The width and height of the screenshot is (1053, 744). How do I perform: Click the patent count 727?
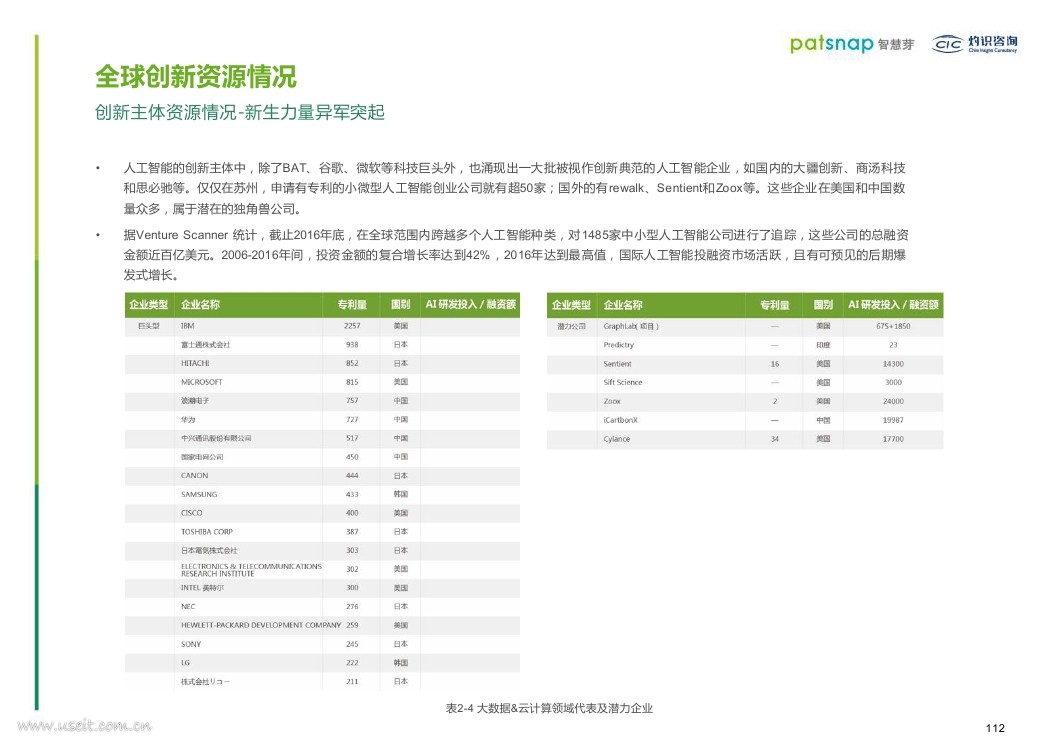(352, 420)
